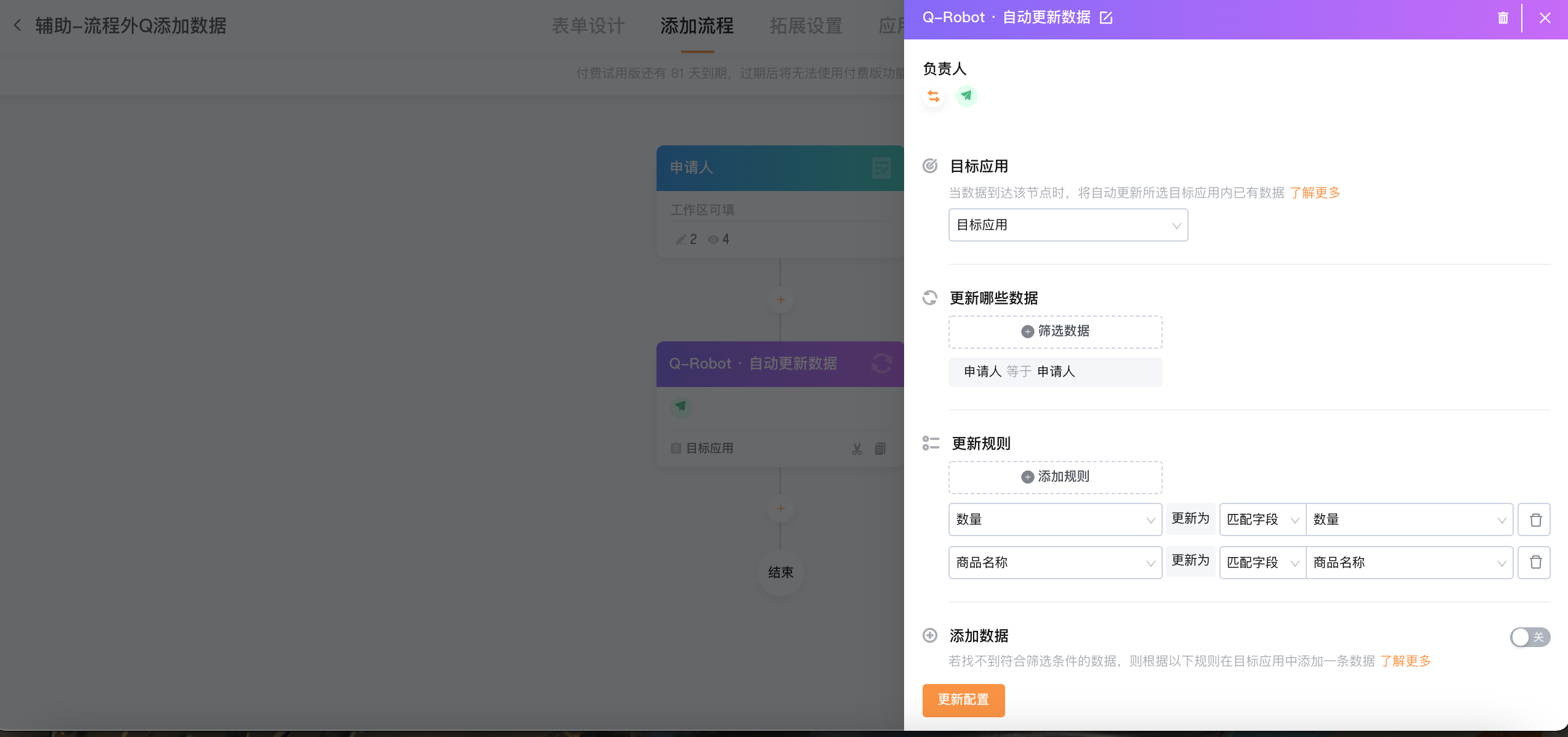This screenshot has width=1568, height=737.
Task: Cut the Q-Robot node using scissors icon
Action: point(857,449)
